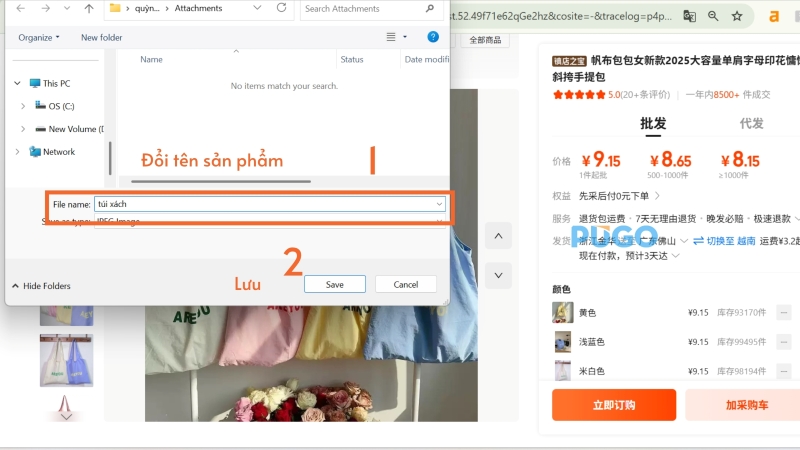Click the orange 'a' extension icon
The height and width of the screenshot is (450, 800).
point(774,17)
